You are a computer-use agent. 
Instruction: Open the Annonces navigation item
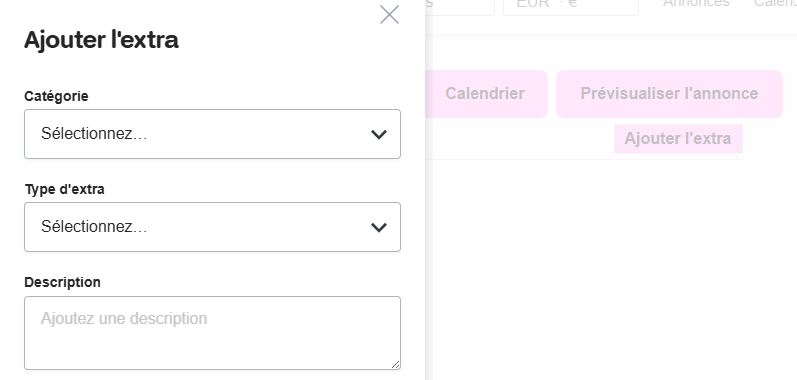[696, 3]
